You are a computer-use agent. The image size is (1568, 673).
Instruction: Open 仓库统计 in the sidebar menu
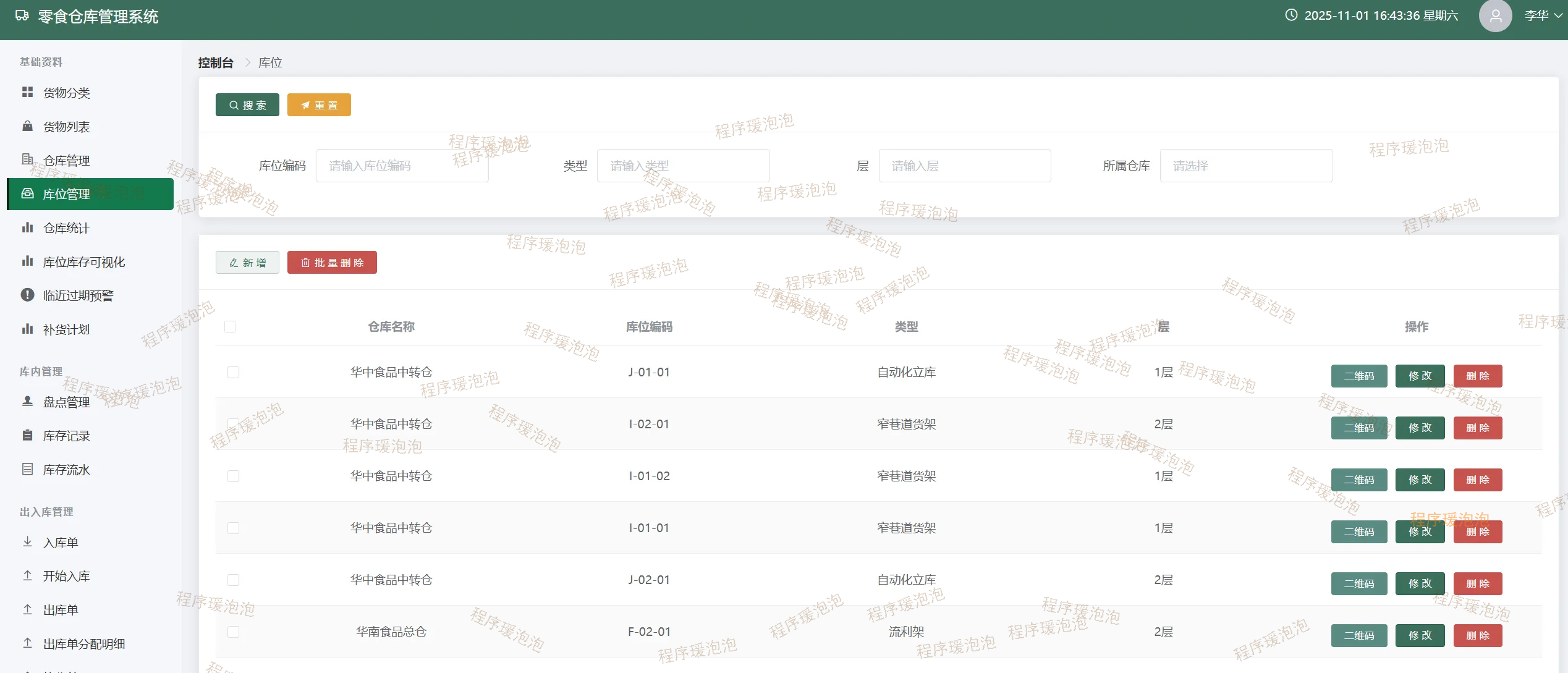(x=66, y=228)
